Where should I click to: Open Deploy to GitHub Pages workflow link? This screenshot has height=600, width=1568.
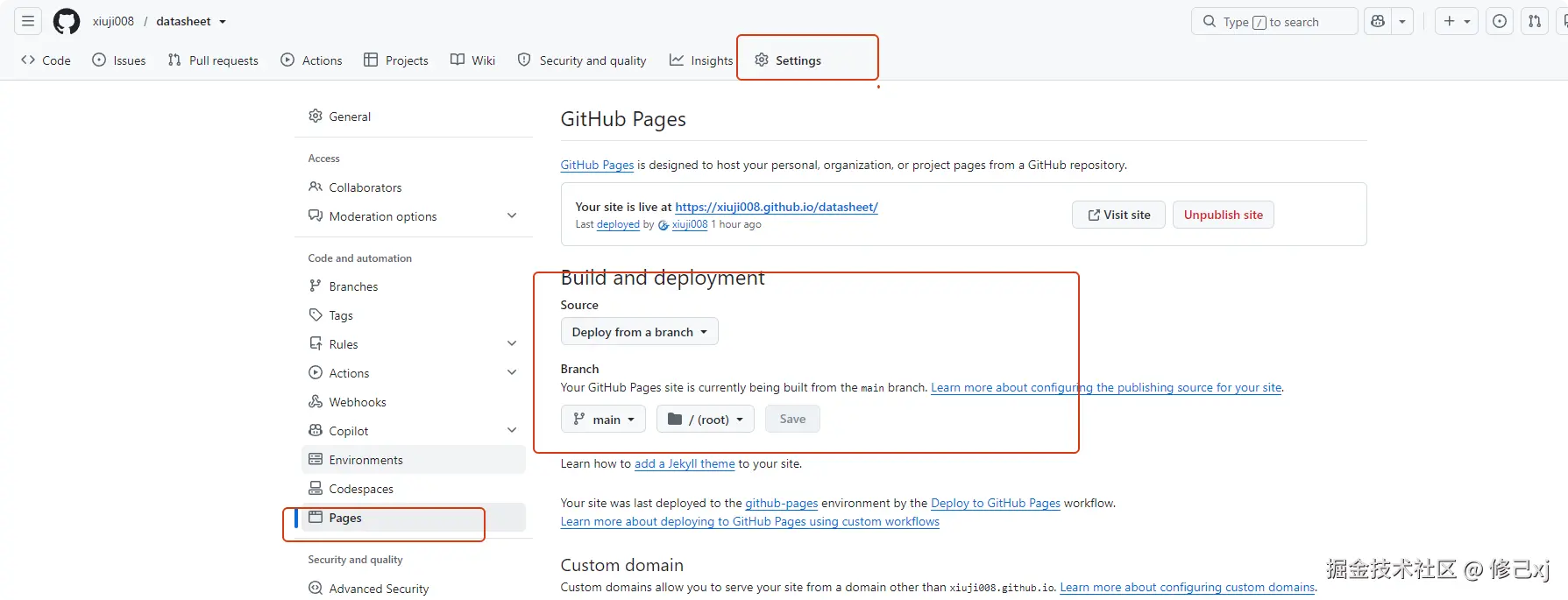(x=996, y=503)
